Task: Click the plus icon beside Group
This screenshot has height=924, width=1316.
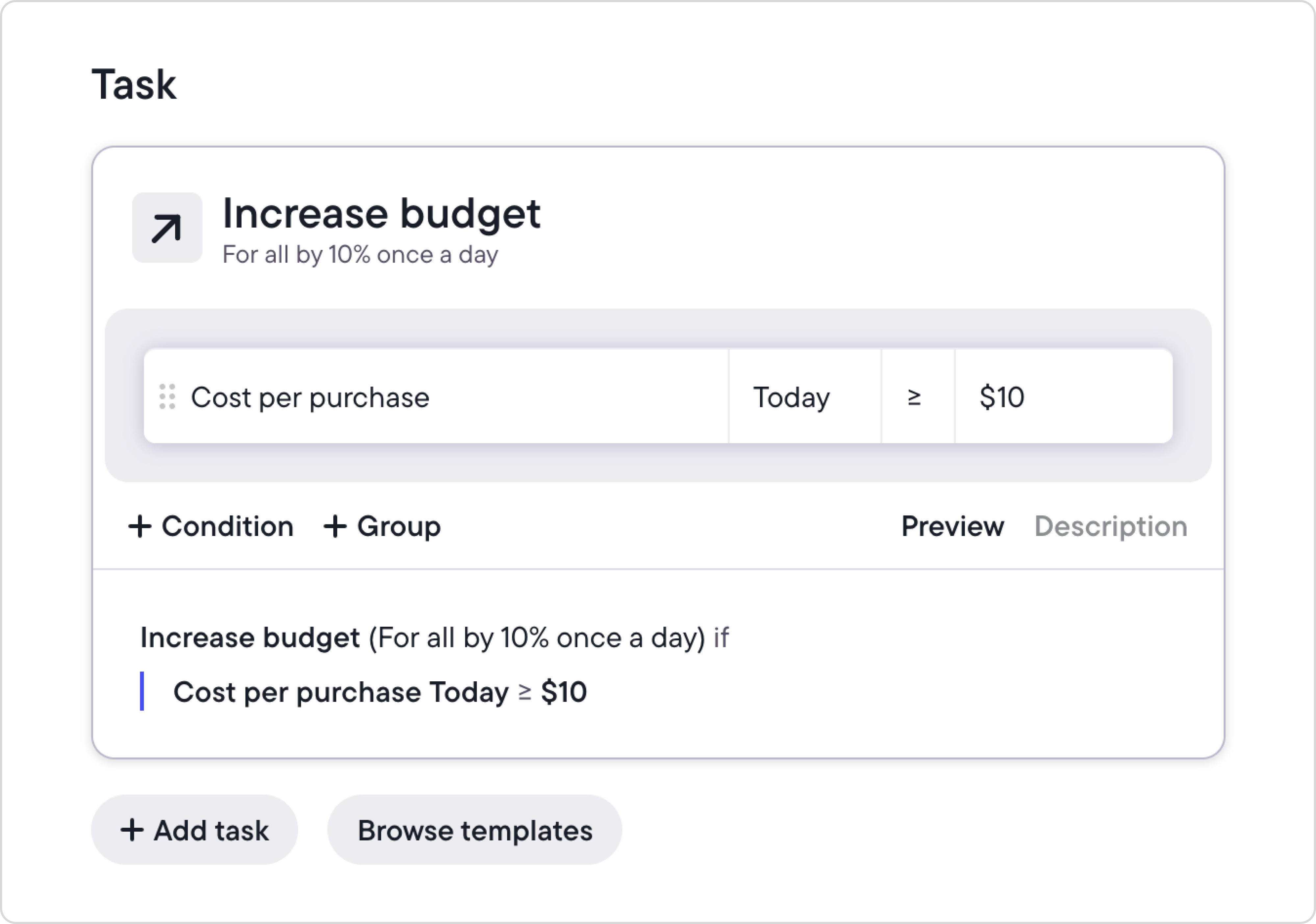Action: pos(335,526)
